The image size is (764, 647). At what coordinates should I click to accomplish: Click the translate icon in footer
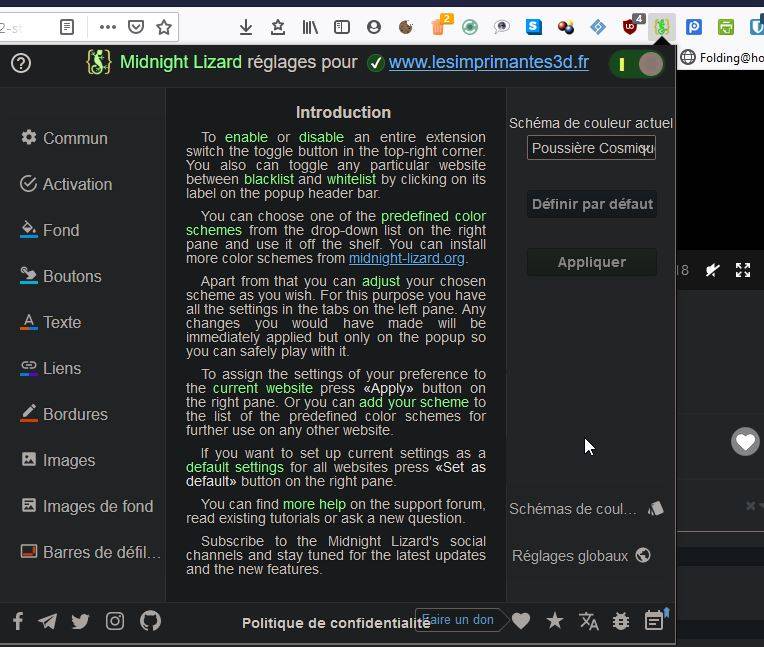coord(589,621)
